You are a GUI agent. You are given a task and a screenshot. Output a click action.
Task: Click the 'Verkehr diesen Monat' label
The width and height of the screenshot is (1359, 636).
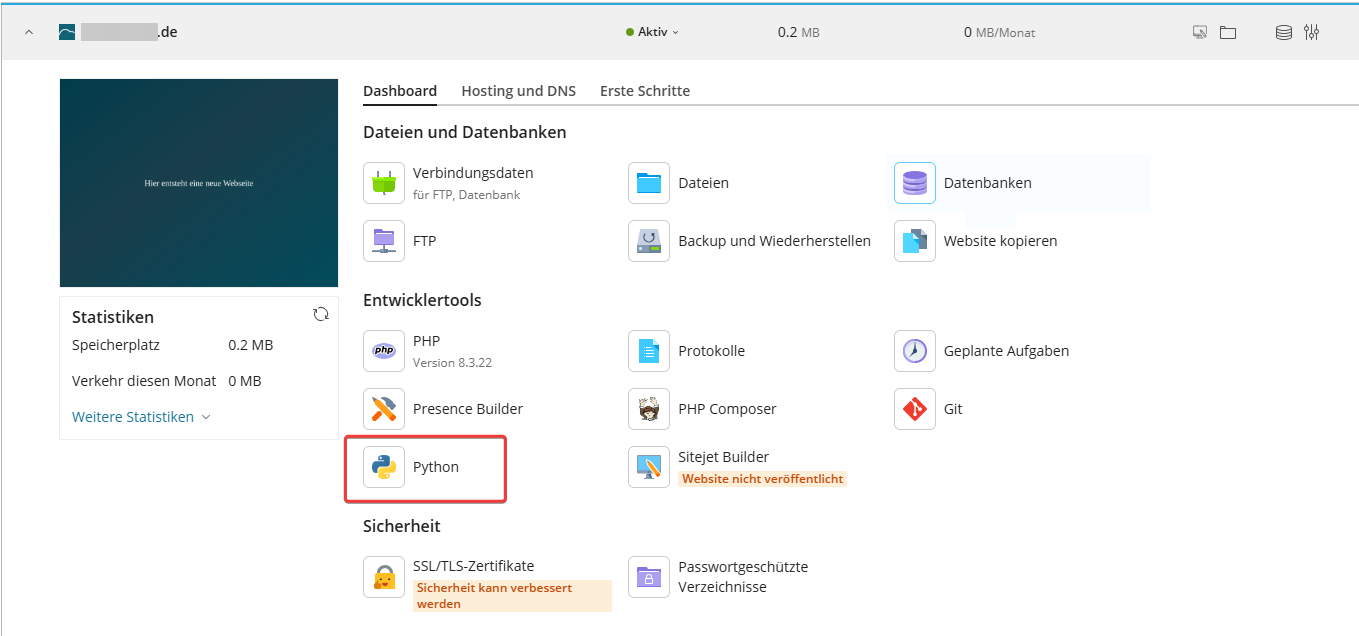coord(144,381)
